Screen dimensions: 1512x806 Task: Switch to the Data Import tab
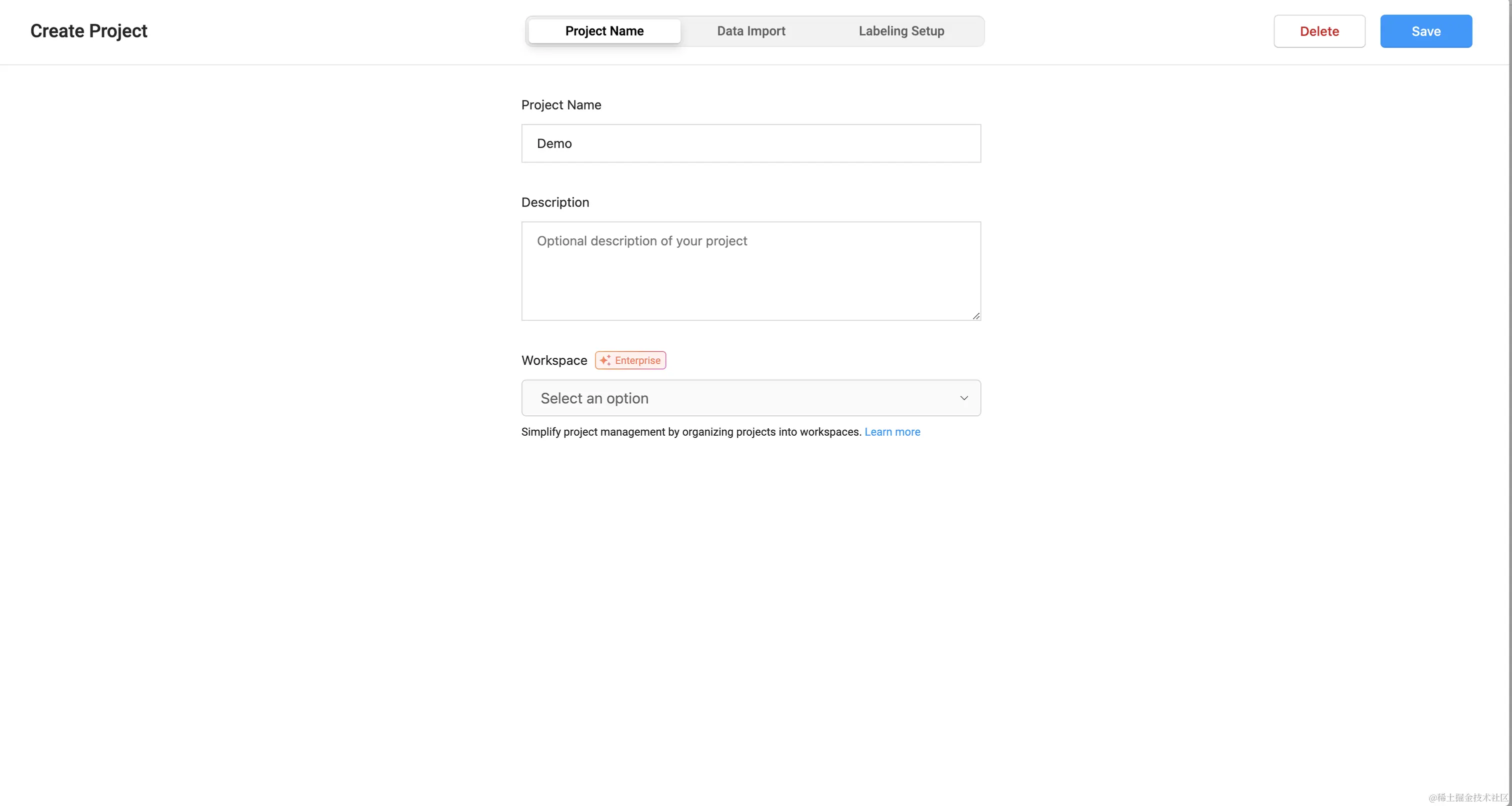750,31
